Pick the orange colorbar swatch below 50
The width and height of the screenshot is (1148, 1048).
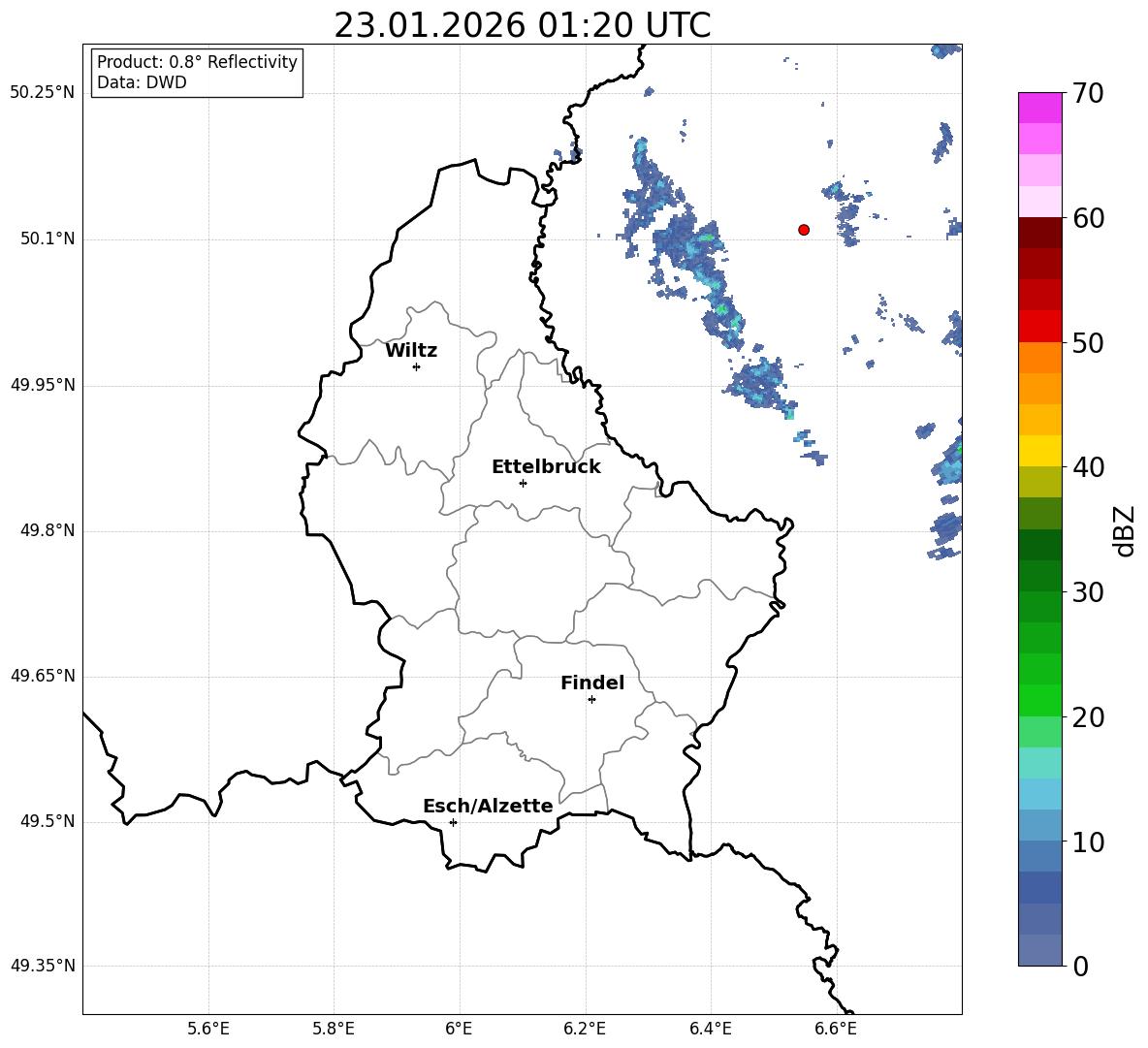click(1039, 357)
